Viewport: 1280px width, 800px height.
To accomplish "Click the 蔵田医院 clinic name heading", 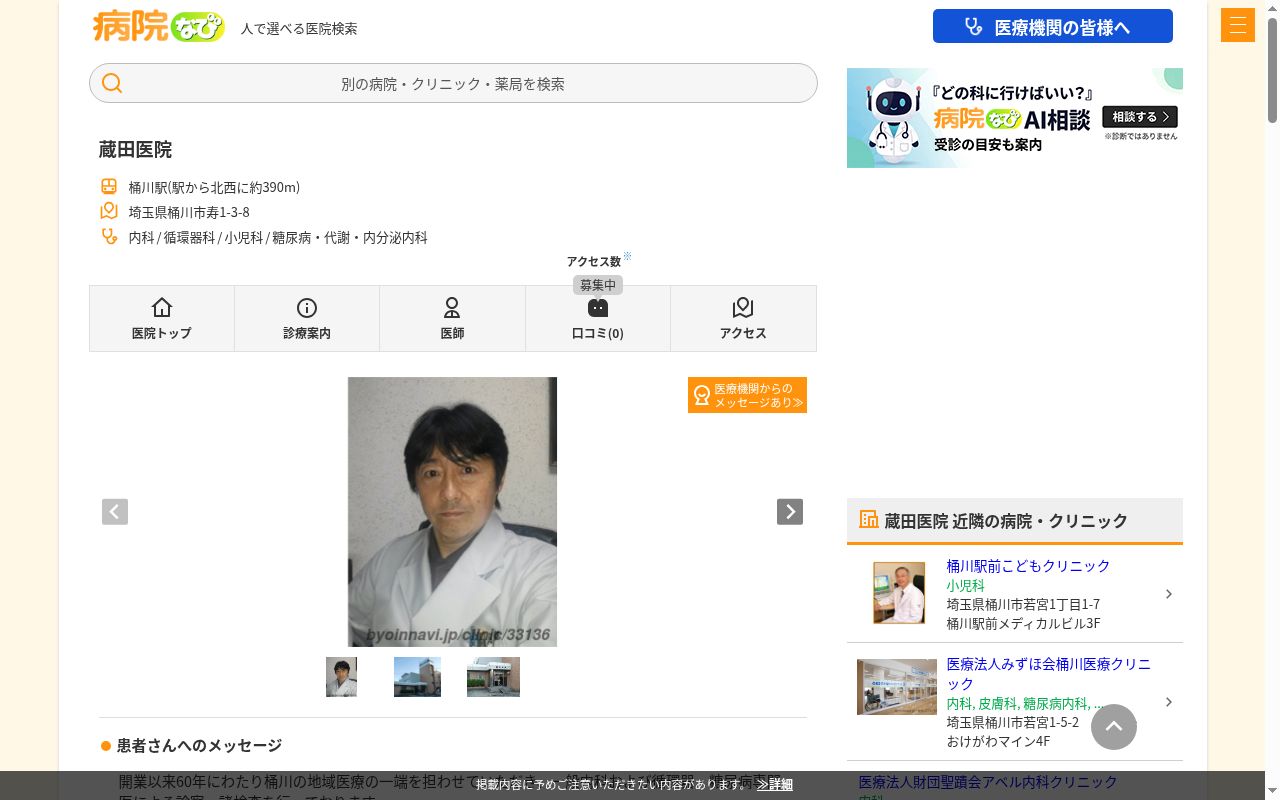I will (135, 150).
